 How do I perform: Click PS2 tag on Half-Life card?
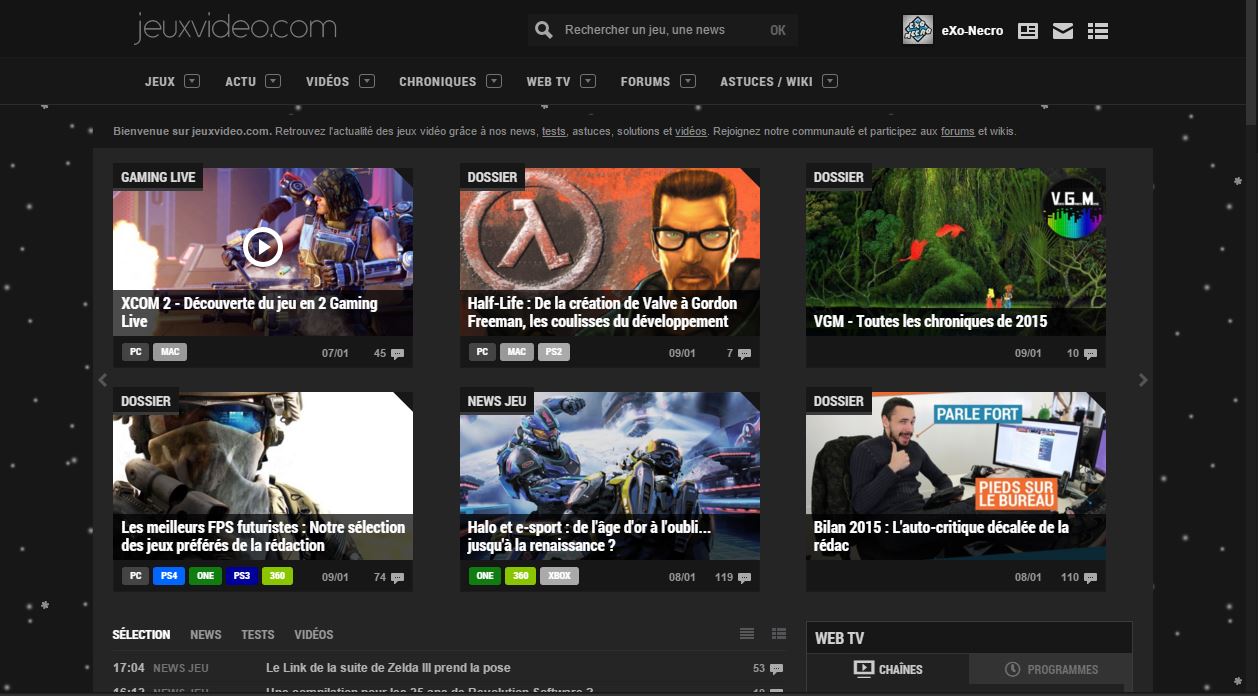[552, 352]
